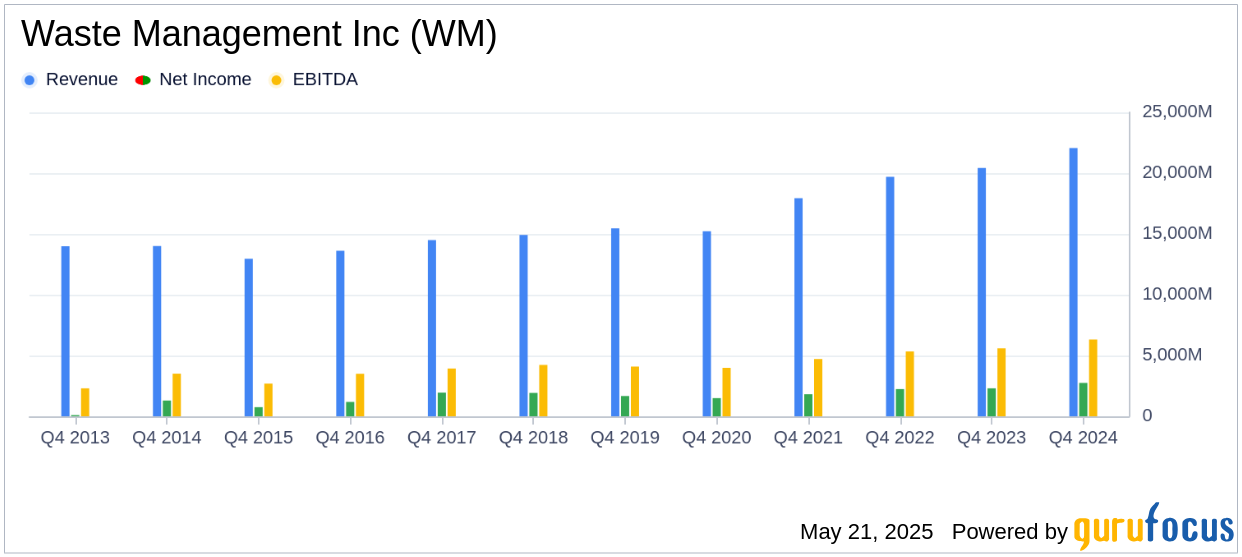Select the Q4 2023 EBITDA bar
This screenshot has height=557, width=1242.
coord(1002,383)
